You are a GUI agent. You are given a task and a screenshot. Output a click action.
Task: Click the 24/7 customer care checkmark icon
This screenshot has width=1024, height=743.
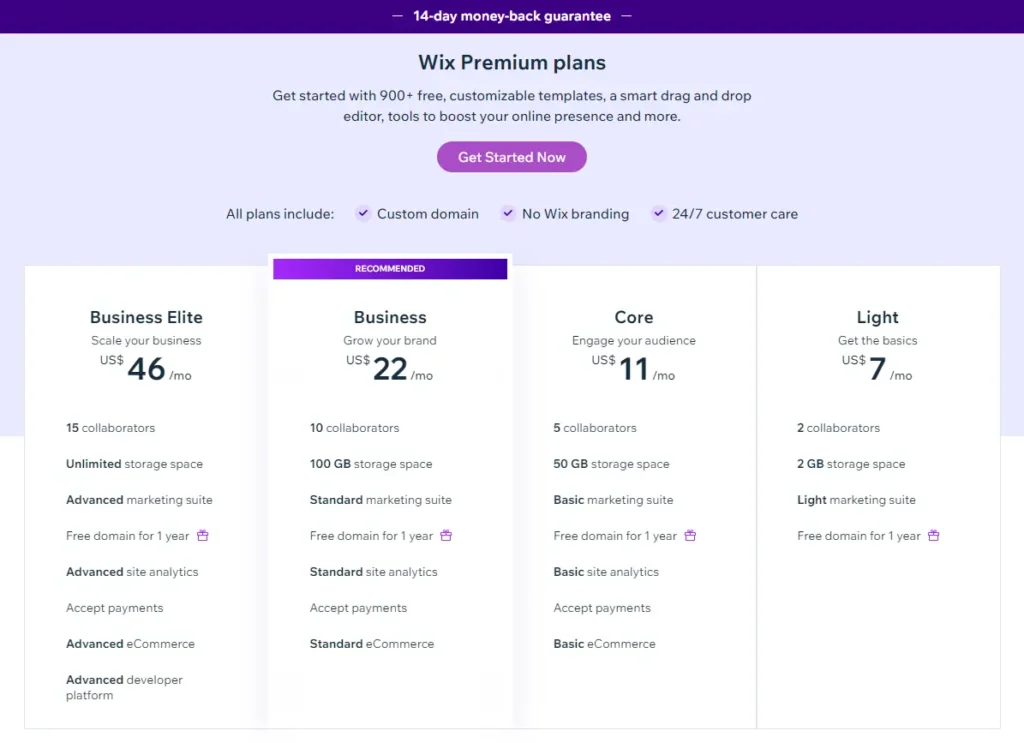[x=658, y=213]
